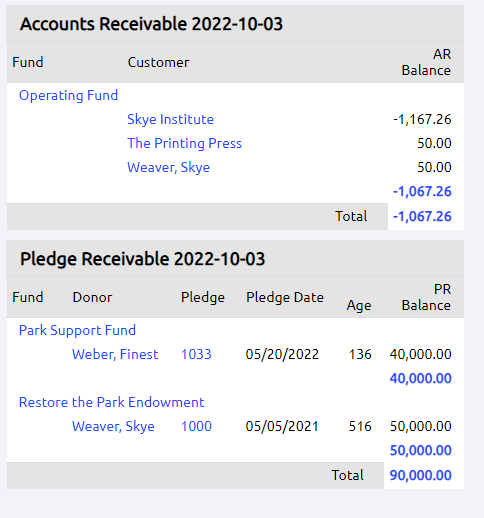Open Restore the Park Endowment fund link
Image resolution: width=484 pixels, height=518 pixels.
click(x=111, y=403)
